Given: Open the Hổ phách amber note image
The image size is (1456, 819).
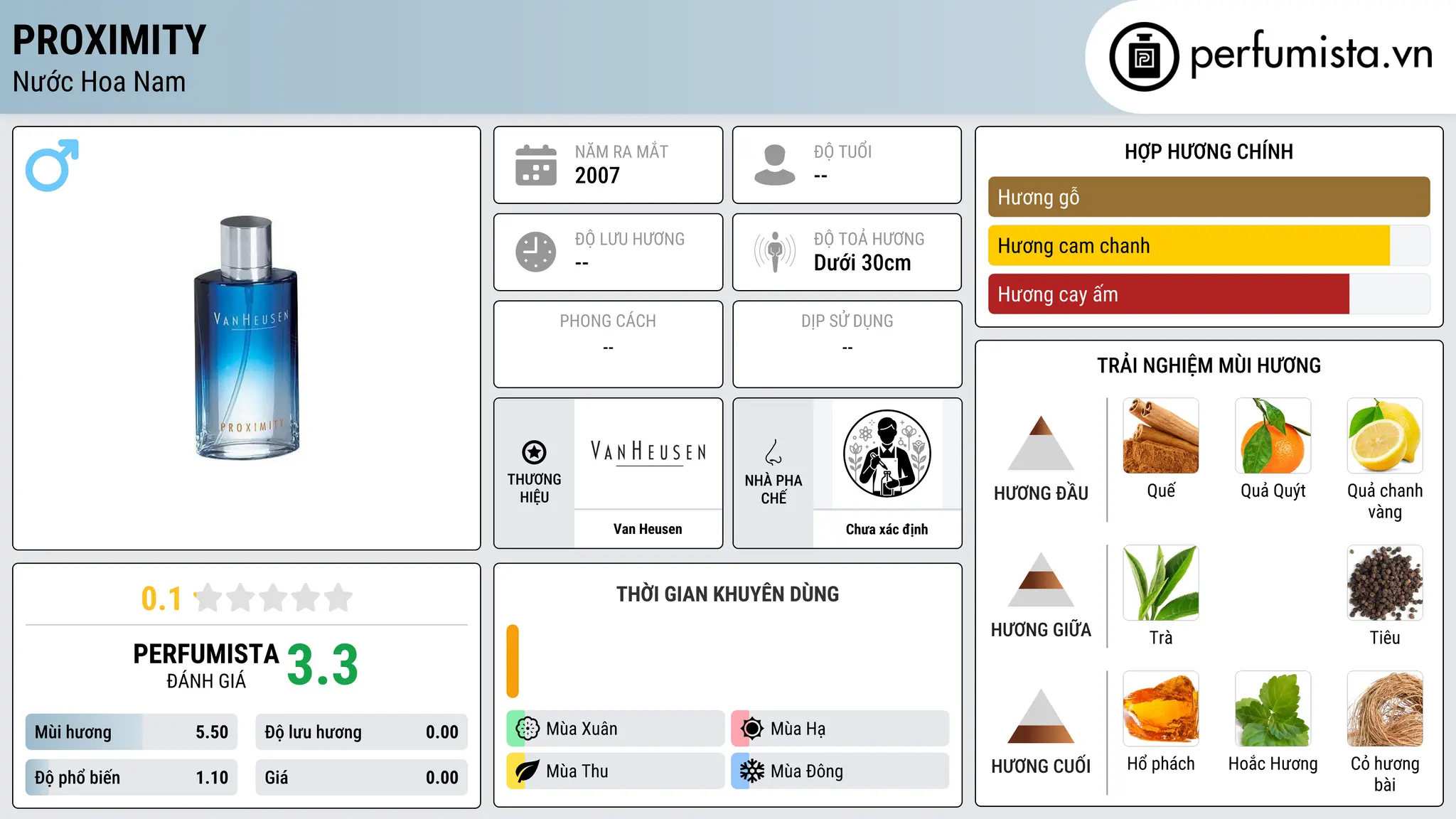Looking at the screenshot, I should [1161, 709].
